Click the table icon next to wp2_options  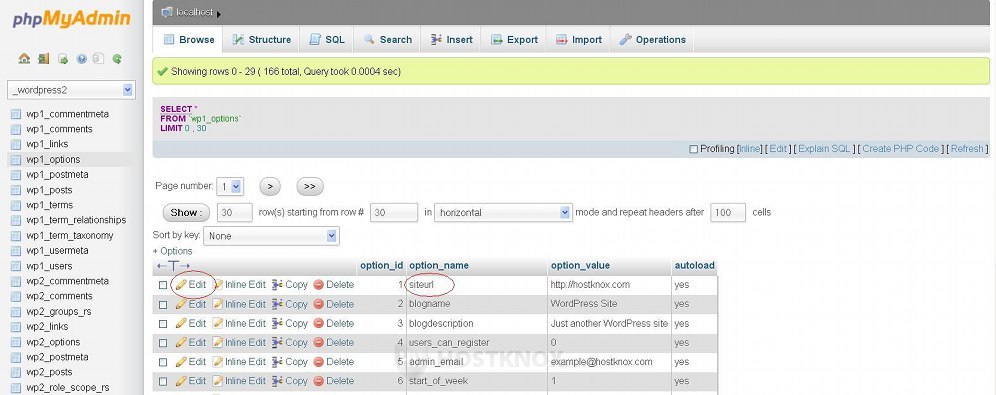tap(16, 343)
